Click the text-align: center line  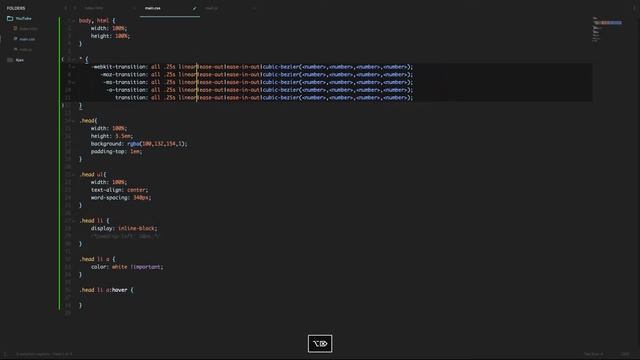point(119,190)
